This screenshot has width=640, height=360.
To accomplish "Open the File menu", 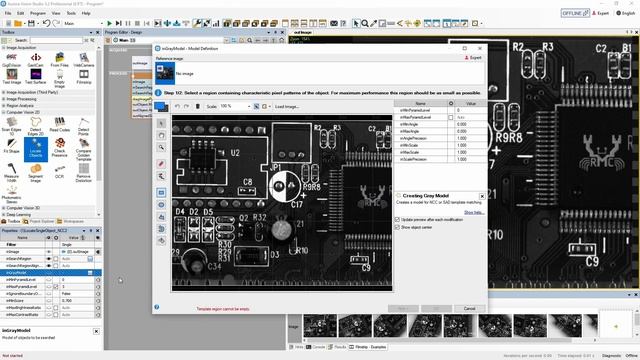I will pos(8,13).
